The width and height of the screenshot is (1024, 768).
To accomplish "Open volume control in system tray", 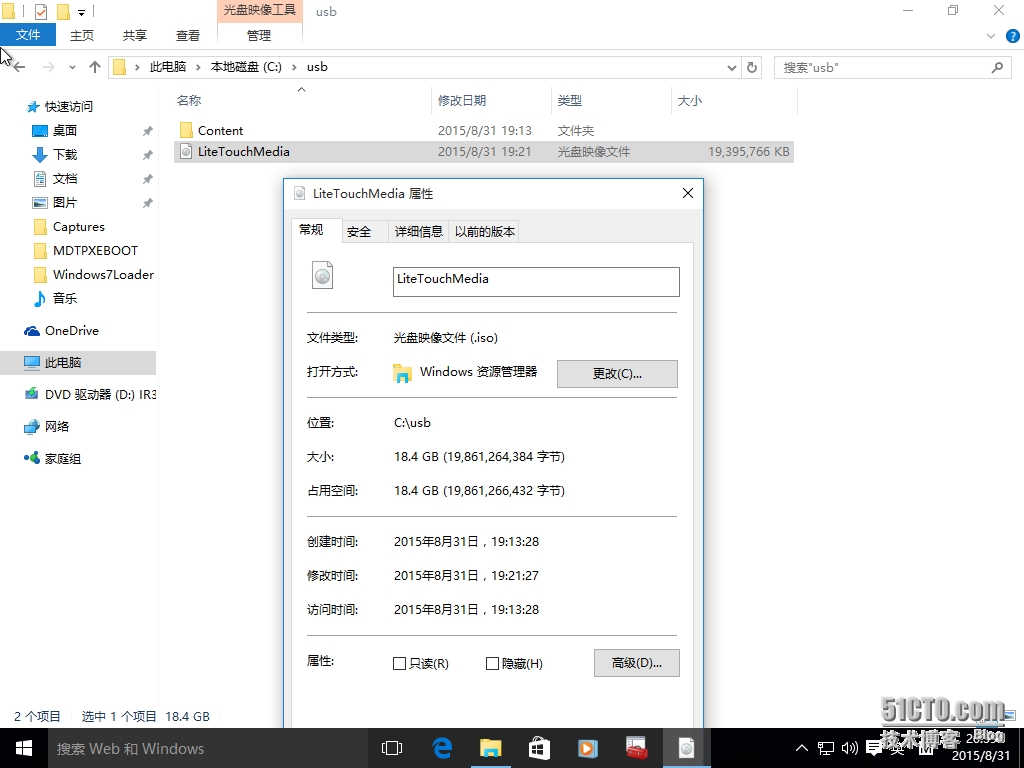I will (x=850, y=748).
